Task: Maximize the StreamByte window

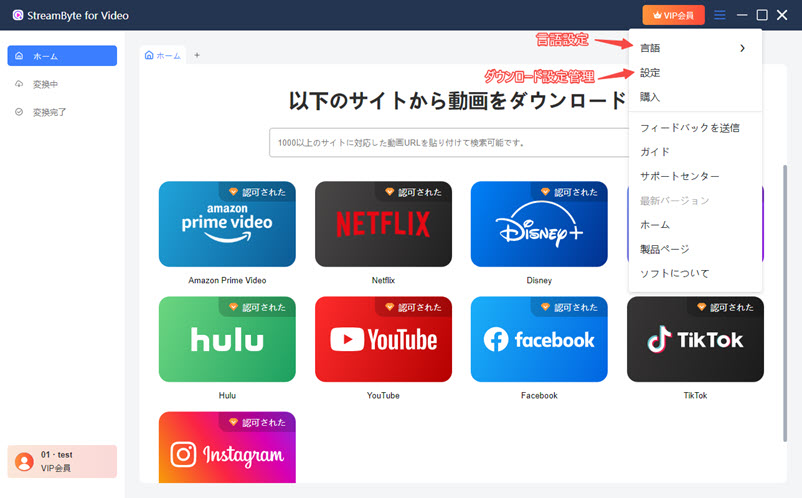Action: 762,15
